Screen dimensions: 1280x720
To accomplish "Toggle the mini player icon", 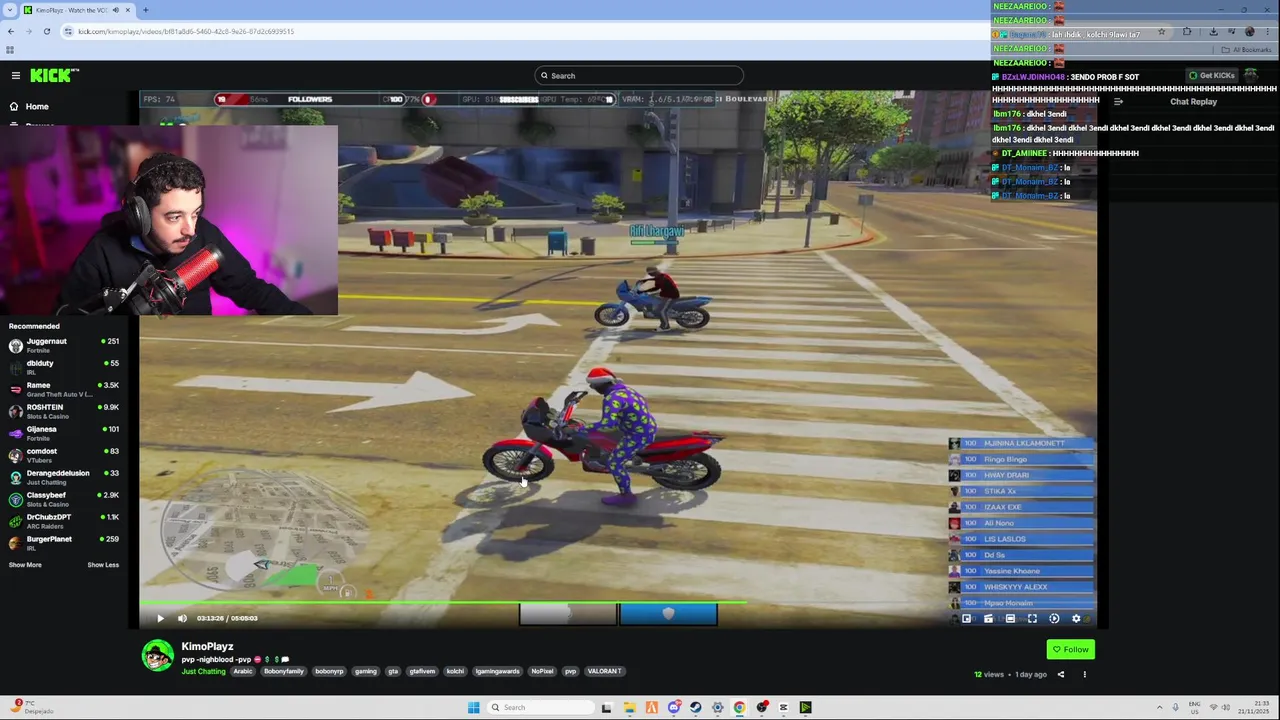I will tap(967, 619).
